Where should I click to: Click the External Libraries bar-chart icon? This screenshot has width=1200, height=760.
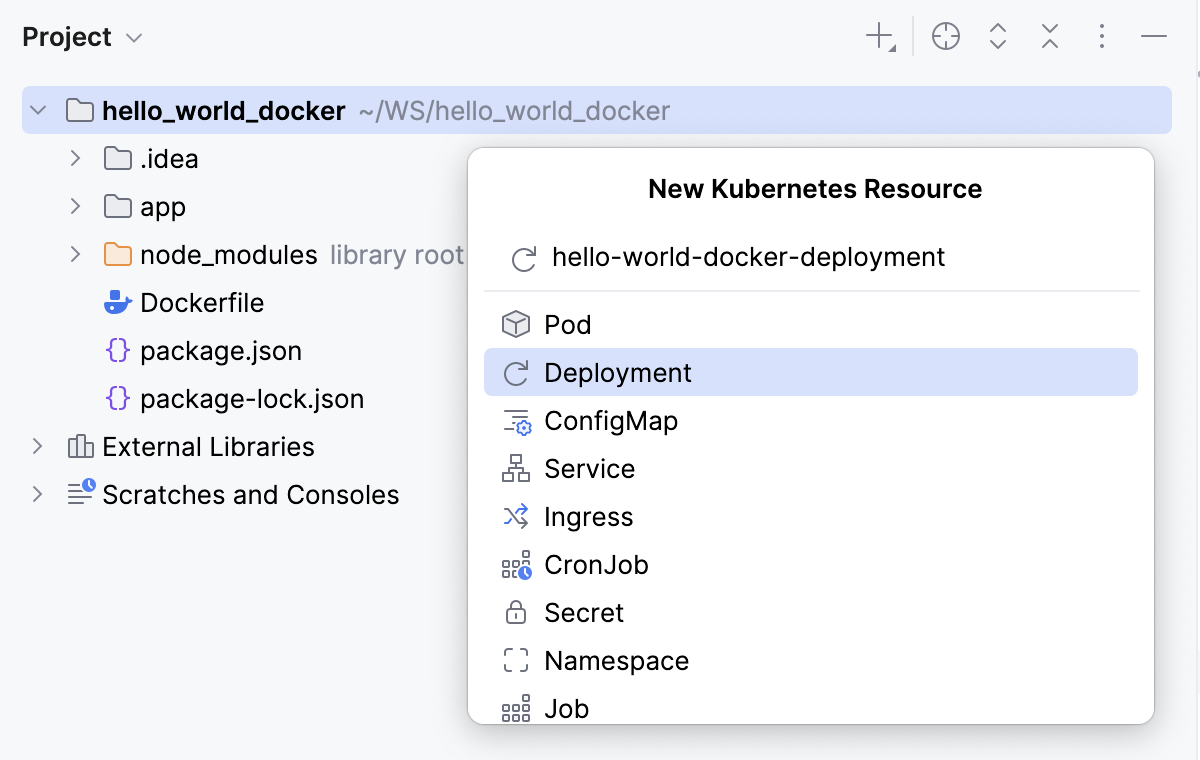click(81, 446)
